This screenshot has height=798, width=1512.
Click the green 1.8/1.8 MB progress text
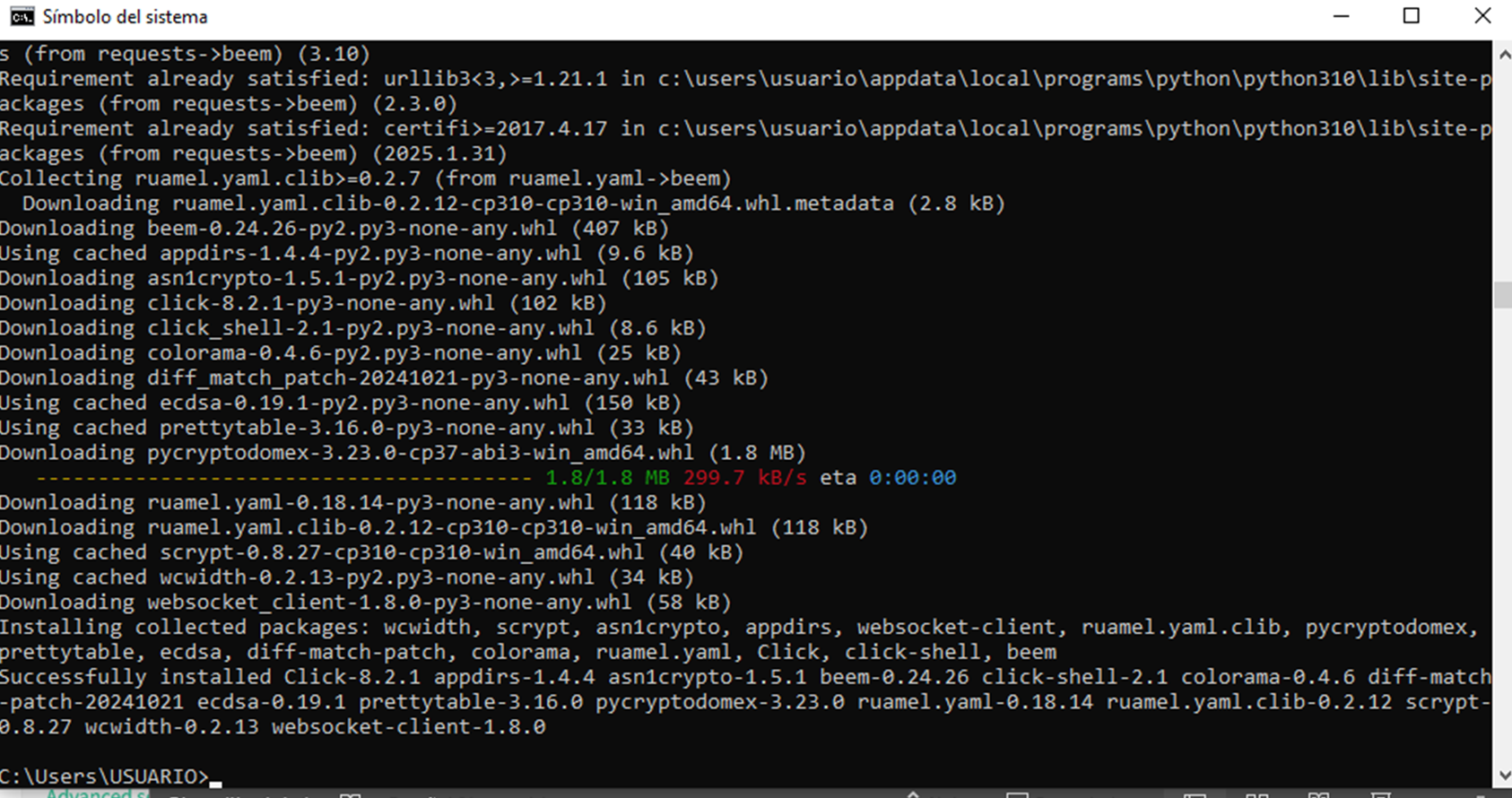click(607, 478)
